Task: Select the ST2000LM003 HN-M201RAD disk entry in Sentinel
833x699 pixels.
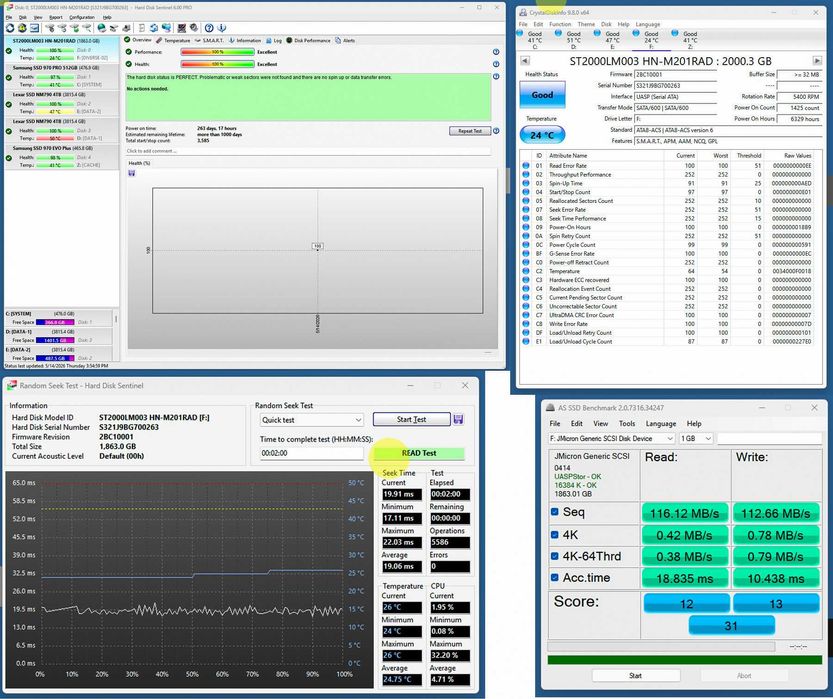Action: point(62,49)
